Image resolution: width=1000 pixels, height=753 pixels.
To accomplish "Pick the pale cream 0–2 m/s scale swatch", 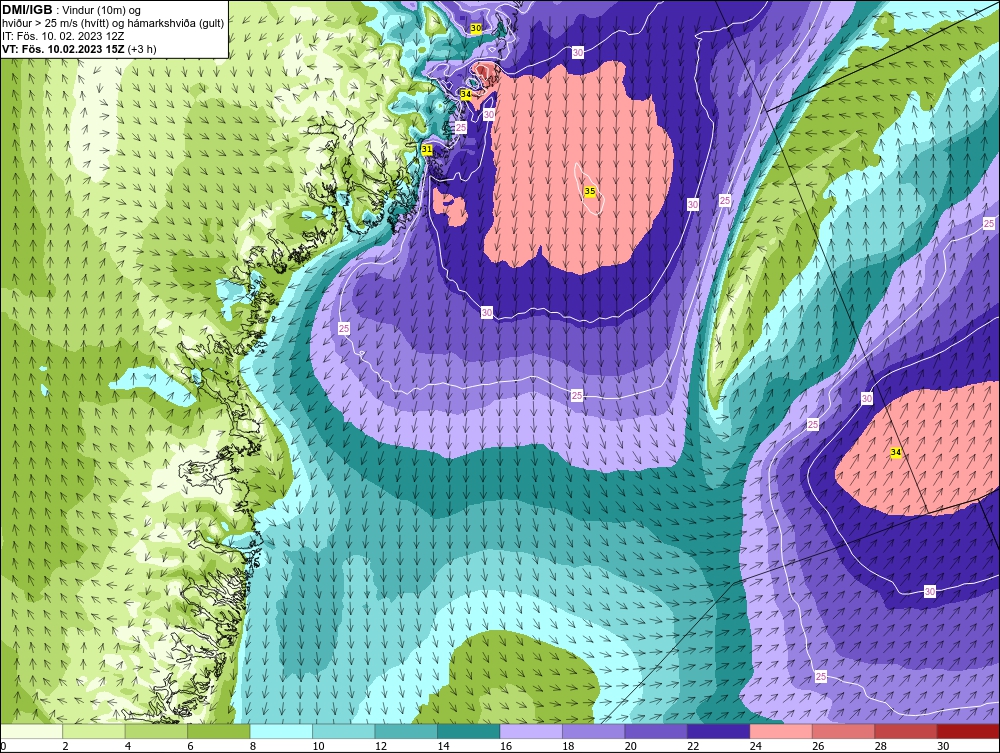I will [x=31, y=731].
